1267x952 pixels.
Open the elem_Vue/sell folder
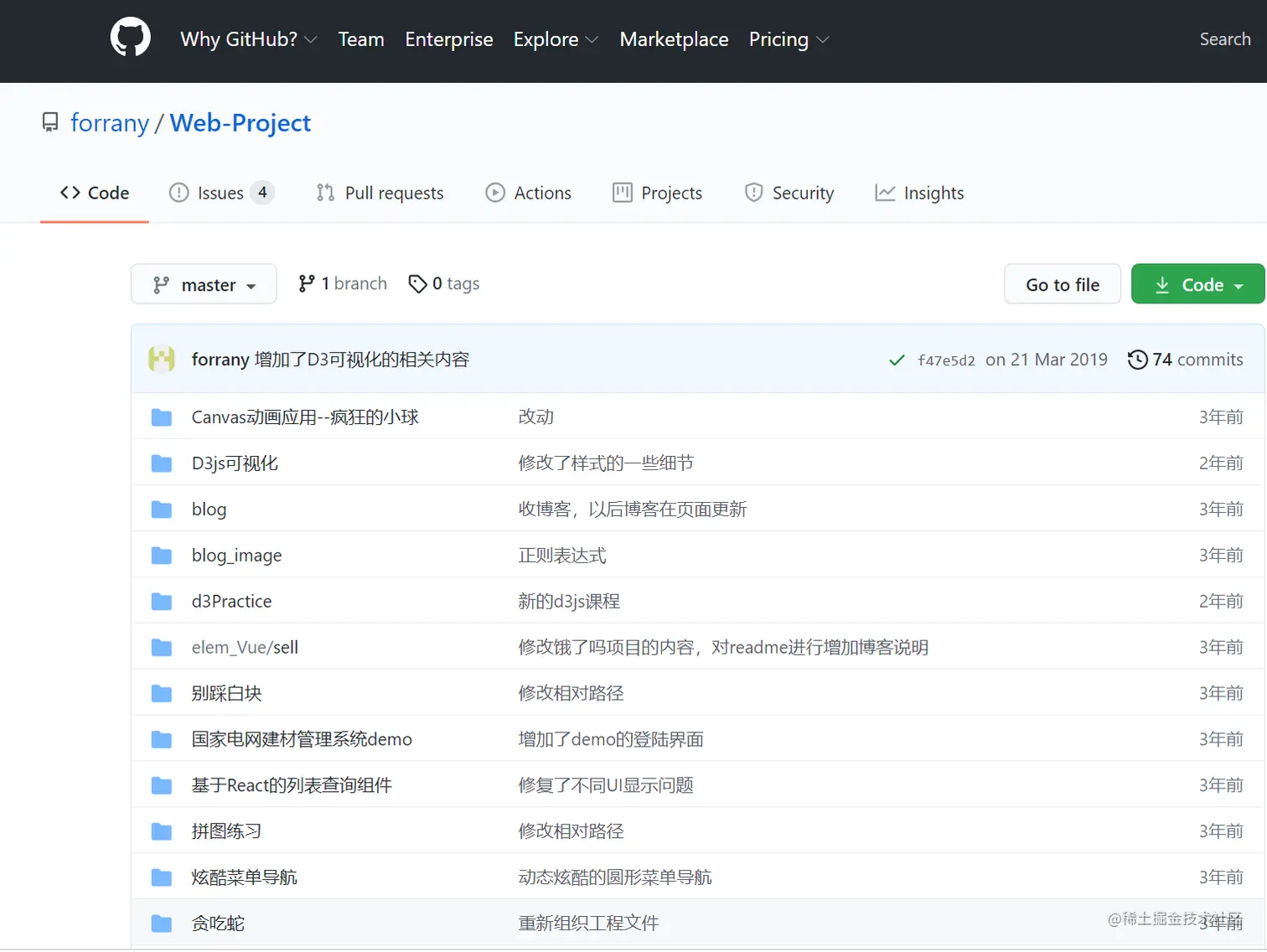coord(245,648)
